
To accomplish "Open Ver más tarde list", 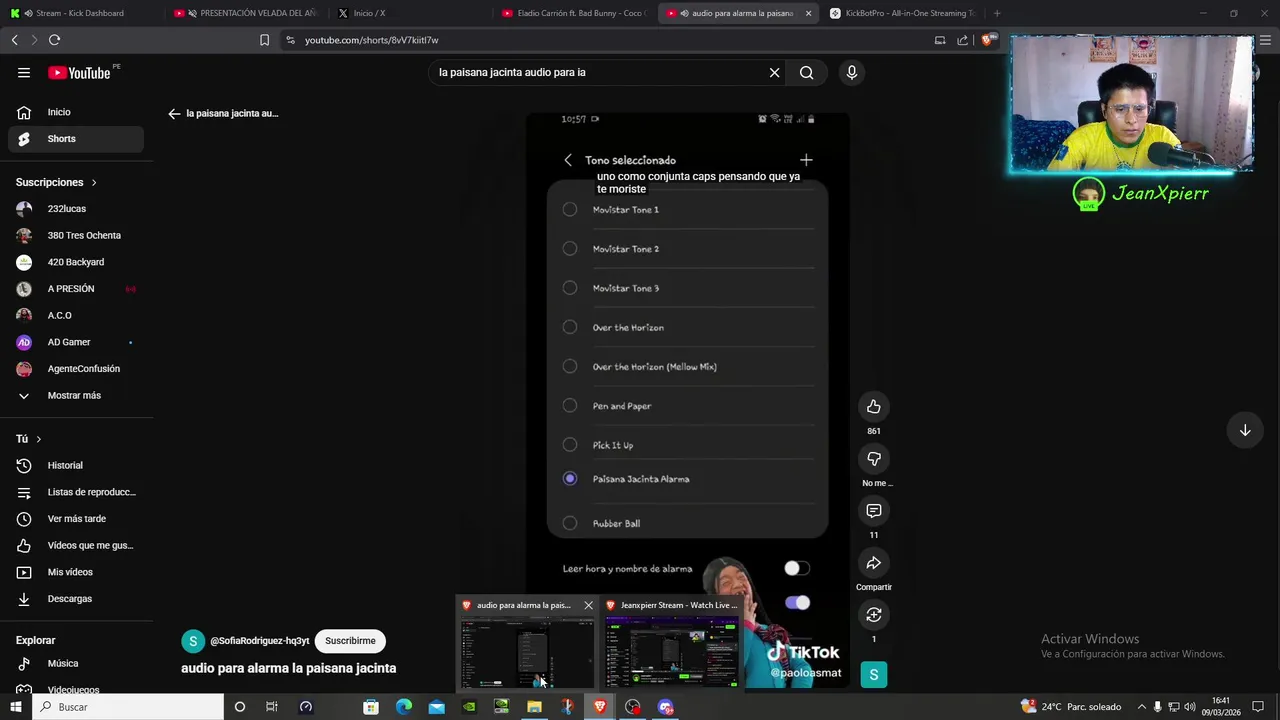I will coord(76,519).
